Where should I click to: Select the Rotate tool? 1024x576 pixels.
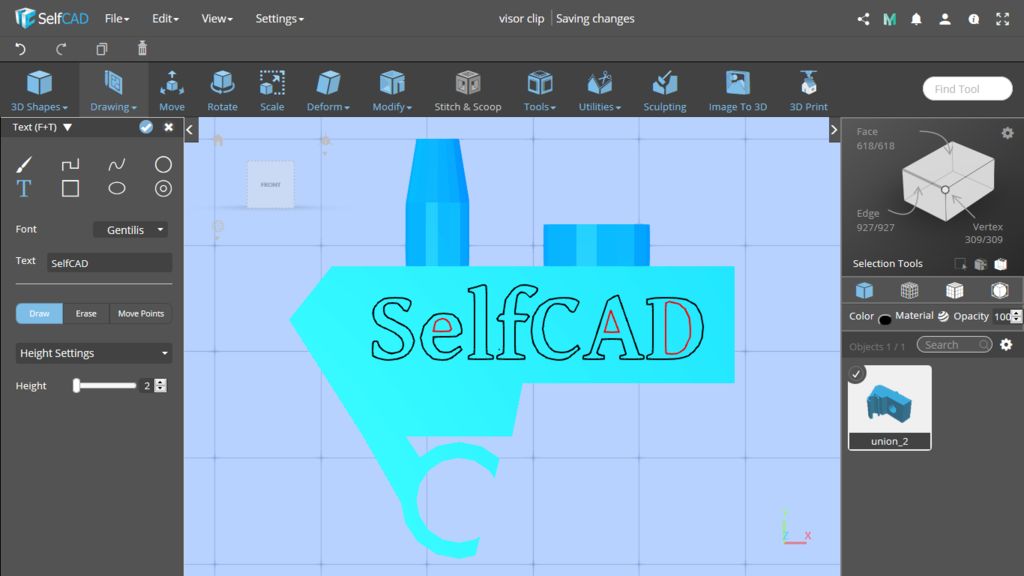tap(222, 91)
